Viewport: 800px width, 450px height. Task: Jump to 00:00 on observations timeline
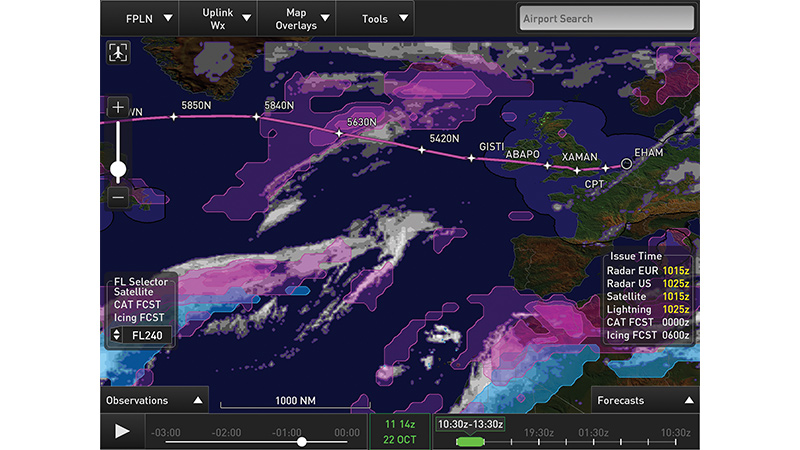(347, 433)
